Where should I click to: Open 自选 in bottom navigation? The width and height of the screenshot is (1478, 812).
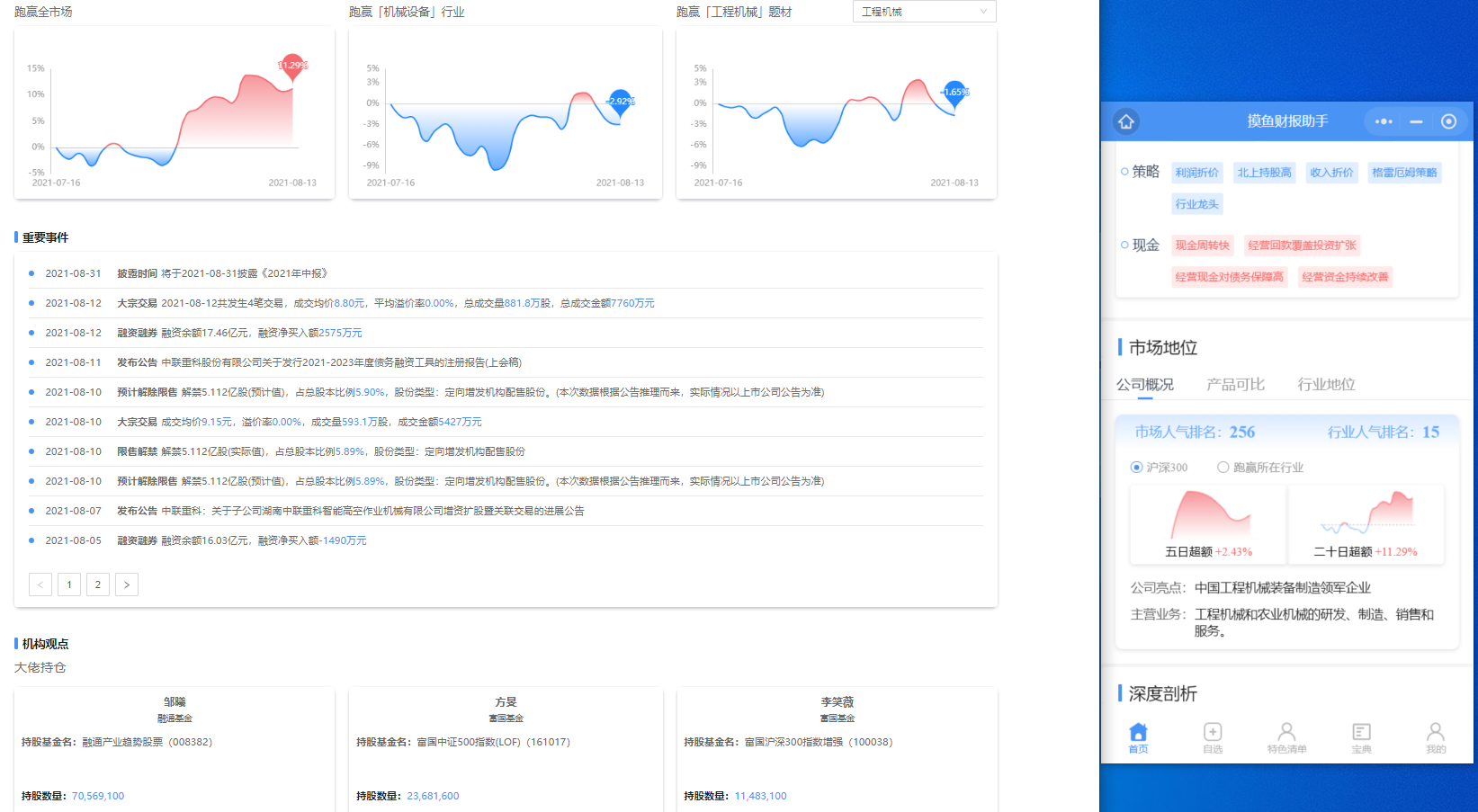[x=1213, y=737]
